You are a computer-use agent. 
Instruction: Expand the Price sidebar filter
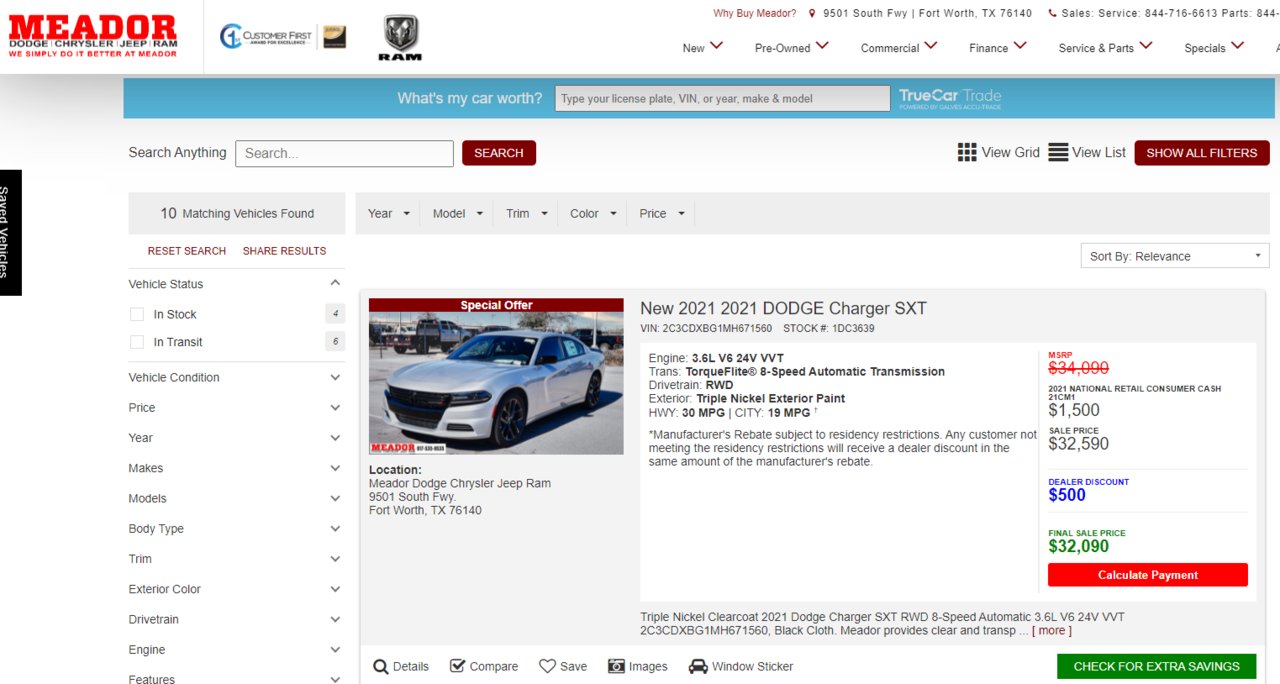pos(335,408)
